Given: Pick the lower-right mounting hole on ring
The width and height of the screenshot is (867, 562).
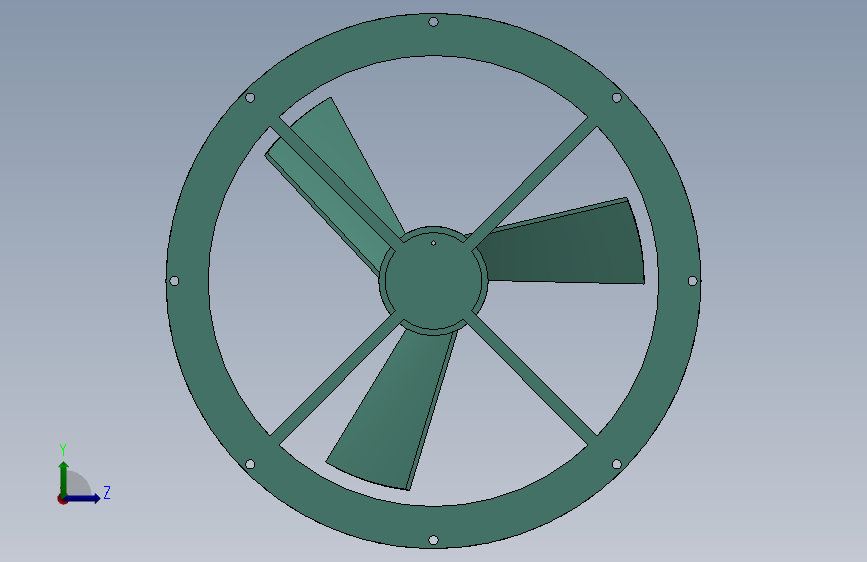Looking at the screenshot, I should (617, 464).
